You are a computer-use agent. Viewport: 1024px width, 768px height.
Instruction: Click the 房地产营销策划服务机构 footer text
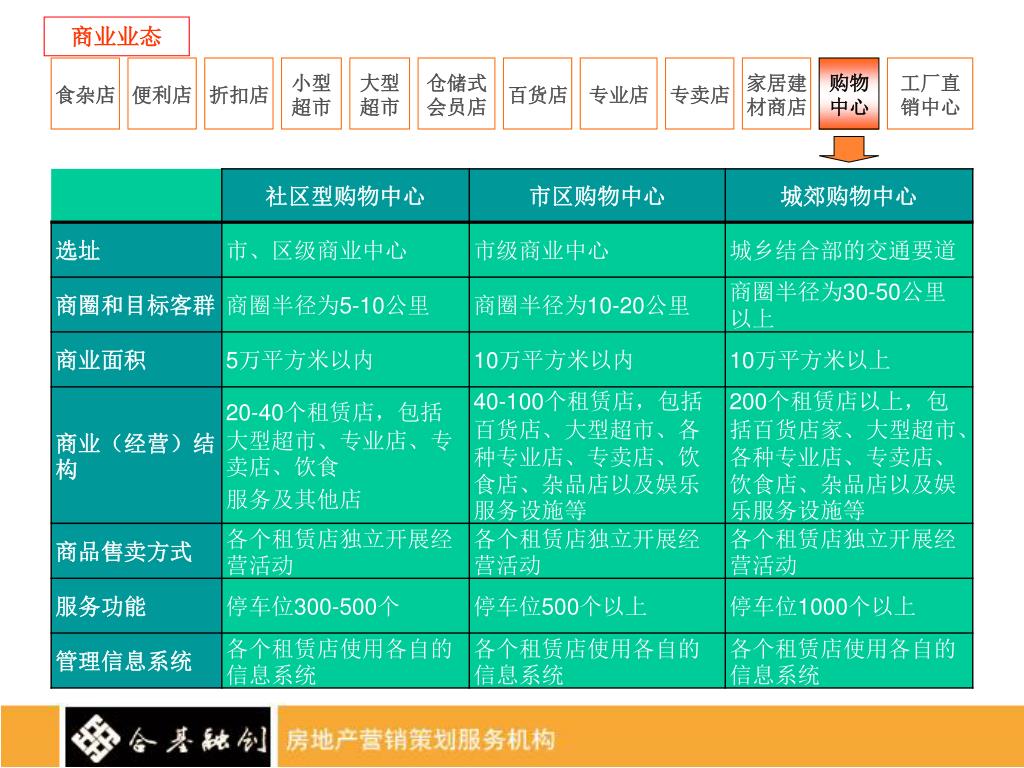click(x=420, y=739)
